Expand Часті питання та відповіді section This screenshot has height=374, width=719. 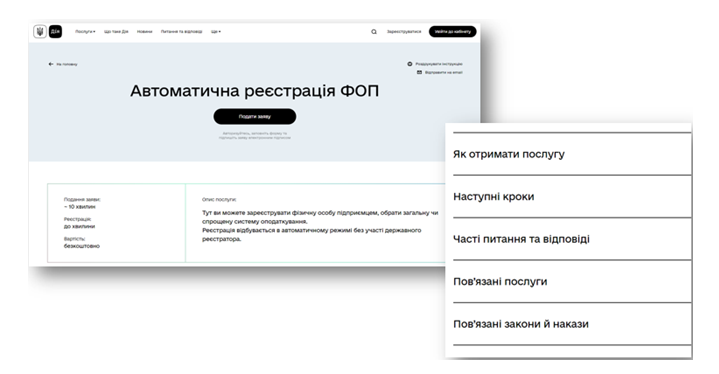coord(572,239)
